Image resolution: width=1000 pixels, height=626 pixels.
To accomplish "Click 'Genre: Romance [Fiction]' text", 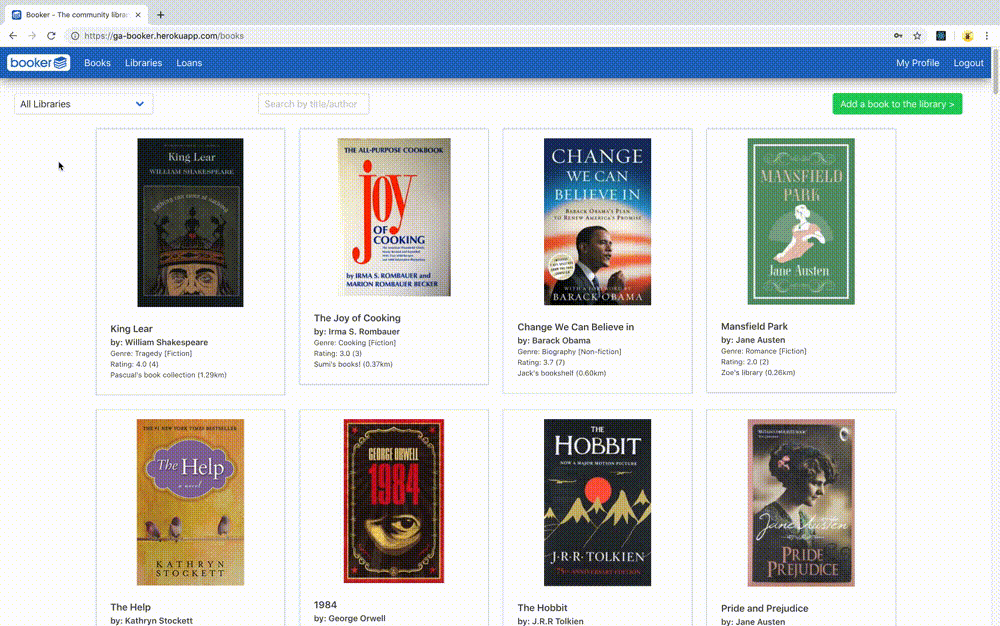I will point(763,351).
